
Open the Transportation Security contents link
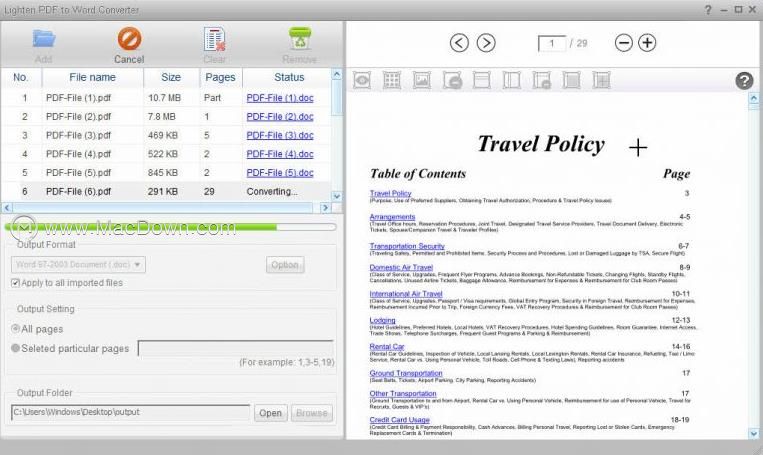(x=407, y=246)
